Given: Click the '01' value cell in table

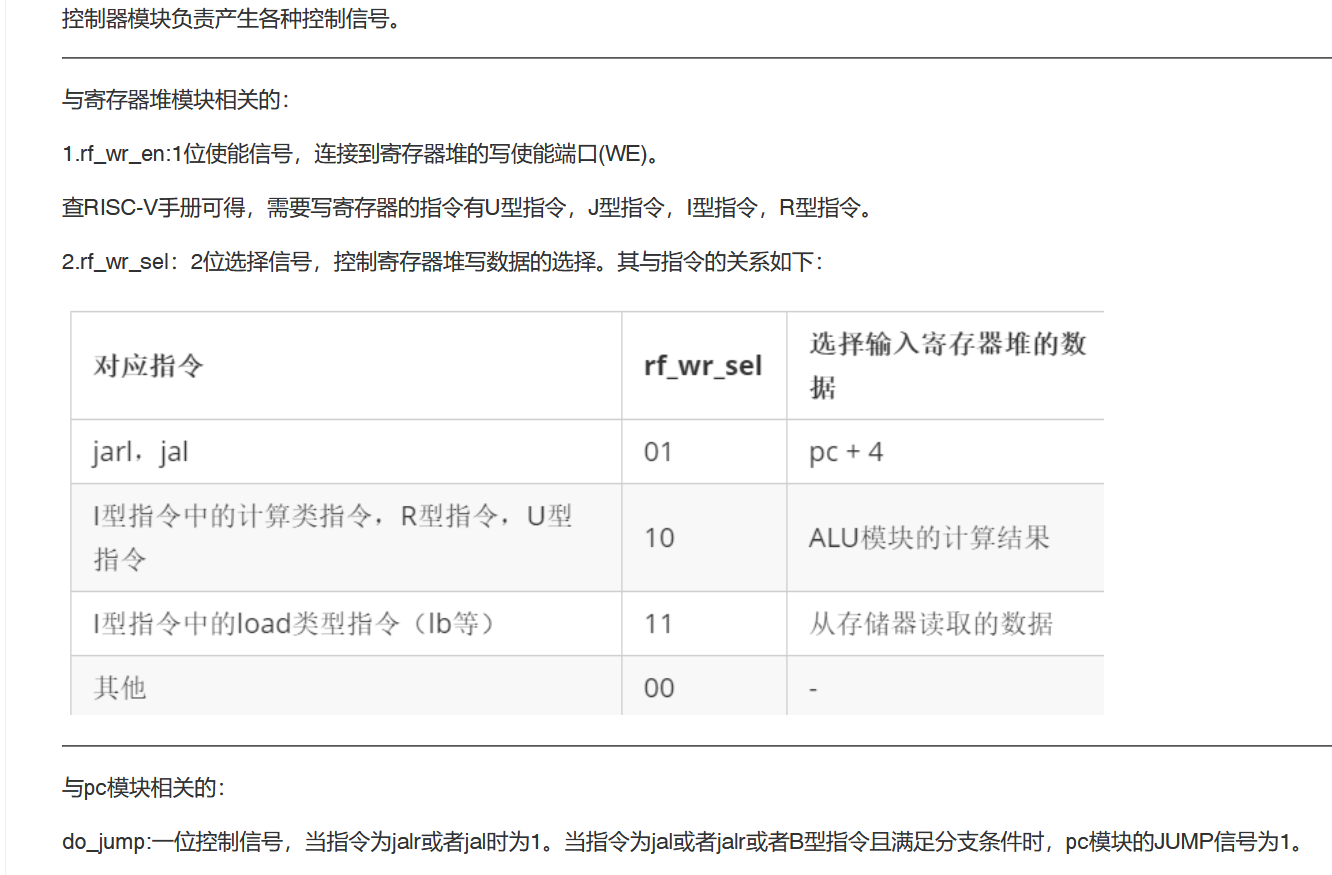Looking at the screenshot, I should [658, 452].
